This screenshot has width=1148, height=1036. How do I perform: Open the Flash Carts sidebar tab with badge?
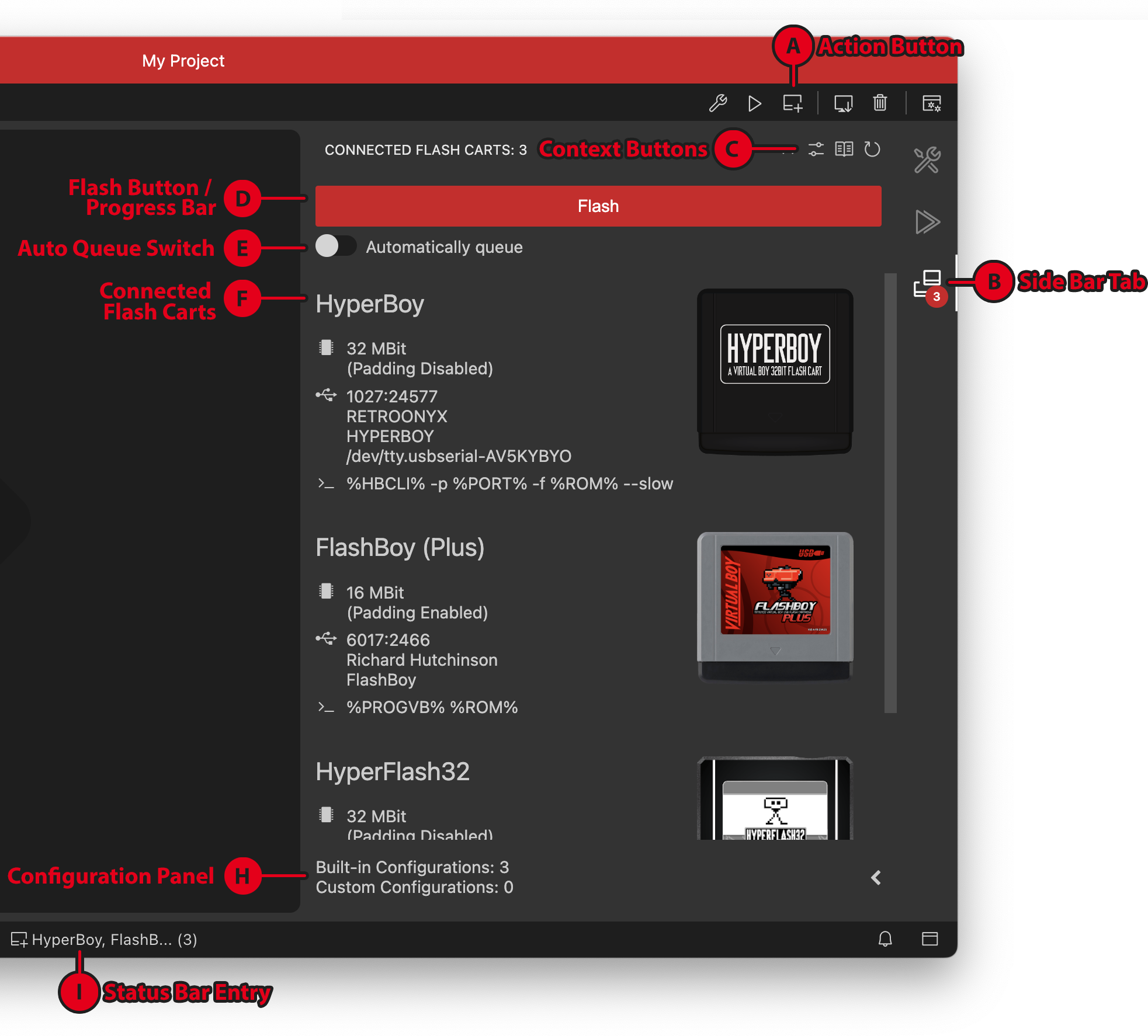point(929,286)
